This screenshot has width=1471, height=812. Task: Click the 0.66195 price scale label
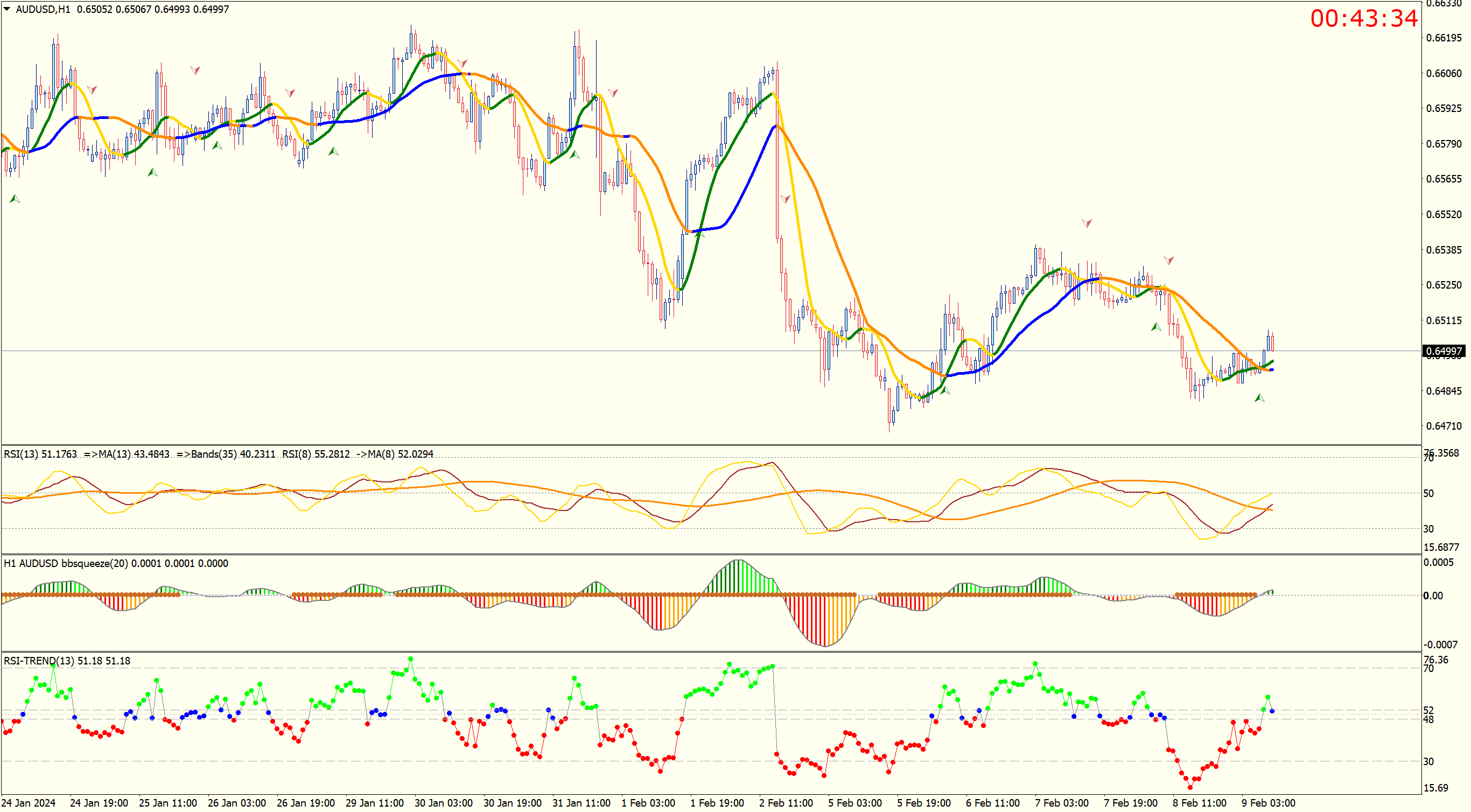1444,38
